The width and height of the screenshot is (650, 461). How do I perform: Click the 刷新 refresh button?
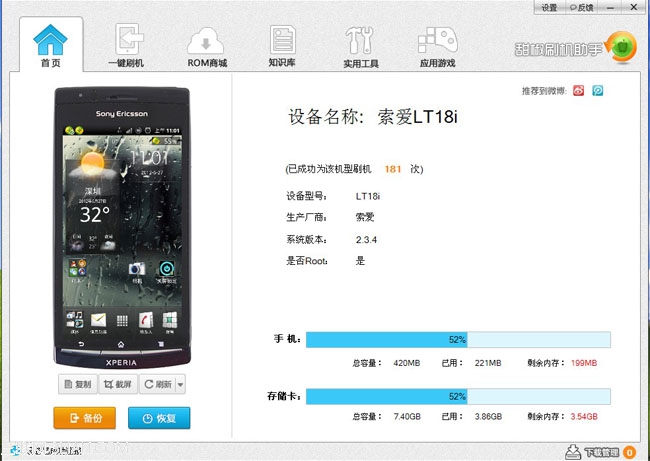[158, 384]
